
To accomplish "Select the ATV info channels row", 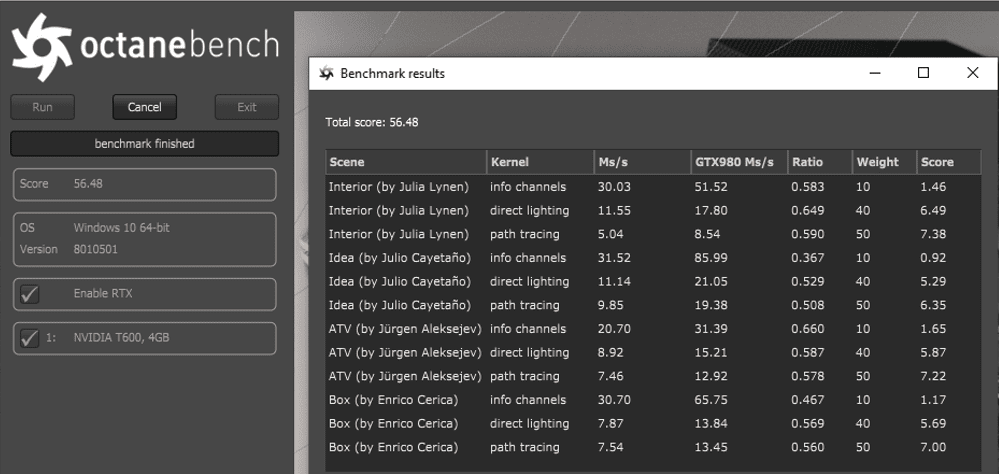I will point(653,329).
